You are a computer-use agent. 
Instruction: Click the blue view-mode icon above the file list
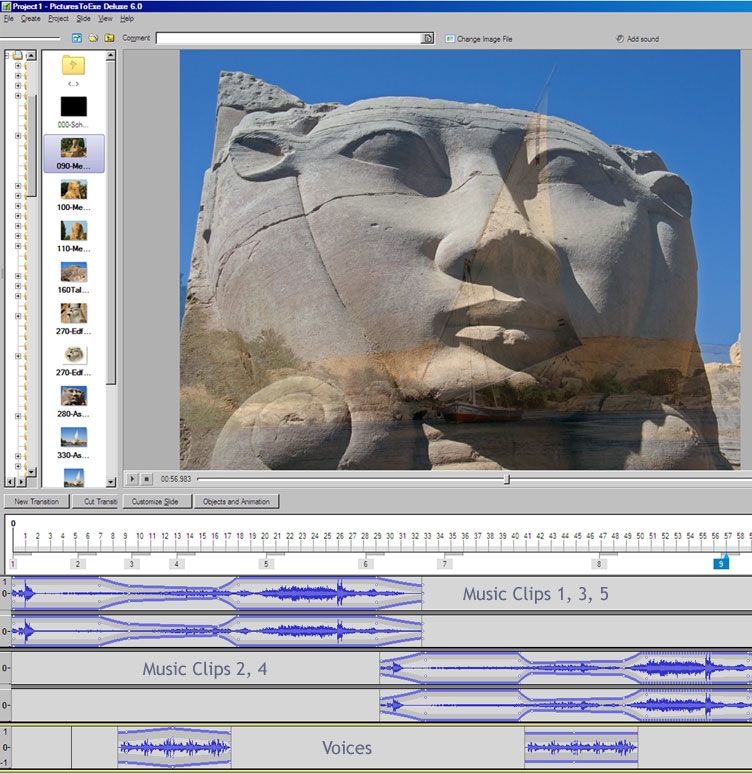click(77, 38)
